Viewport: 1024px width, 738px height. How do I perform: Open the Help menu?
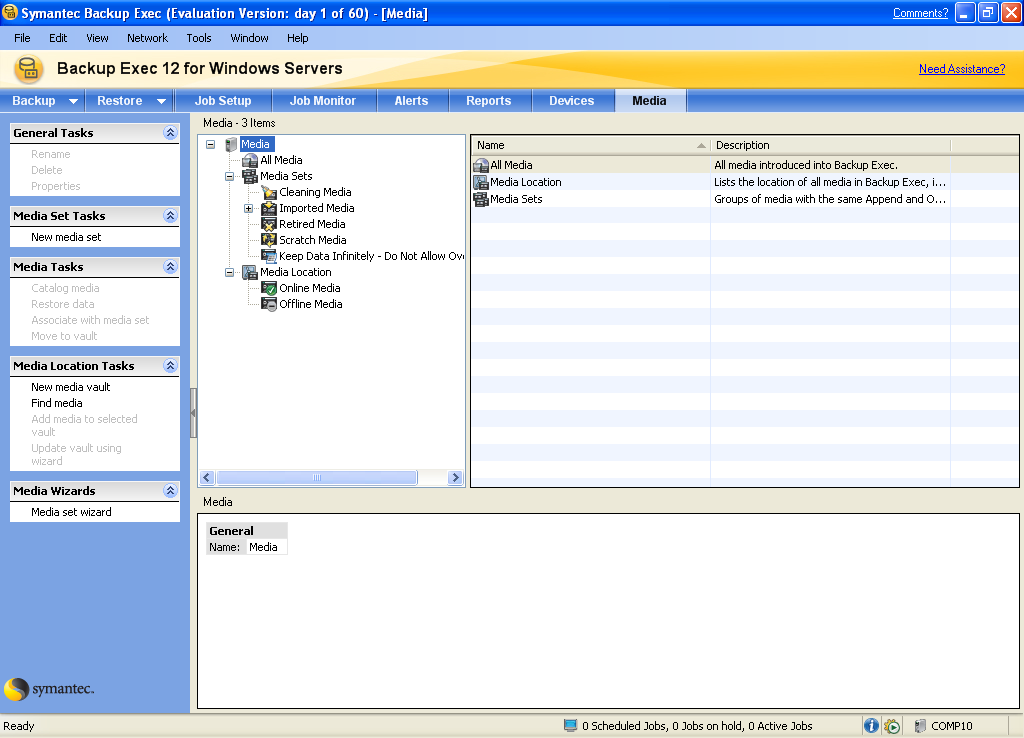pyautogui.click(x=298, y=38)
